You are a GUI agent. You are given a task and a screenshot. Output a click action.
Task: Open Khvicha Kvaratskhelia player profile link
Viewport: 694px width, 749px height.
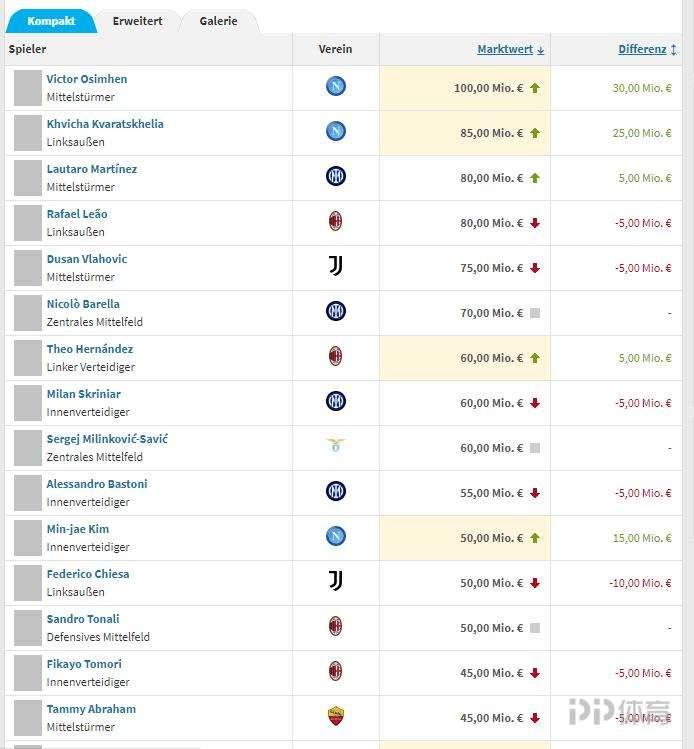tap(105, 124)
